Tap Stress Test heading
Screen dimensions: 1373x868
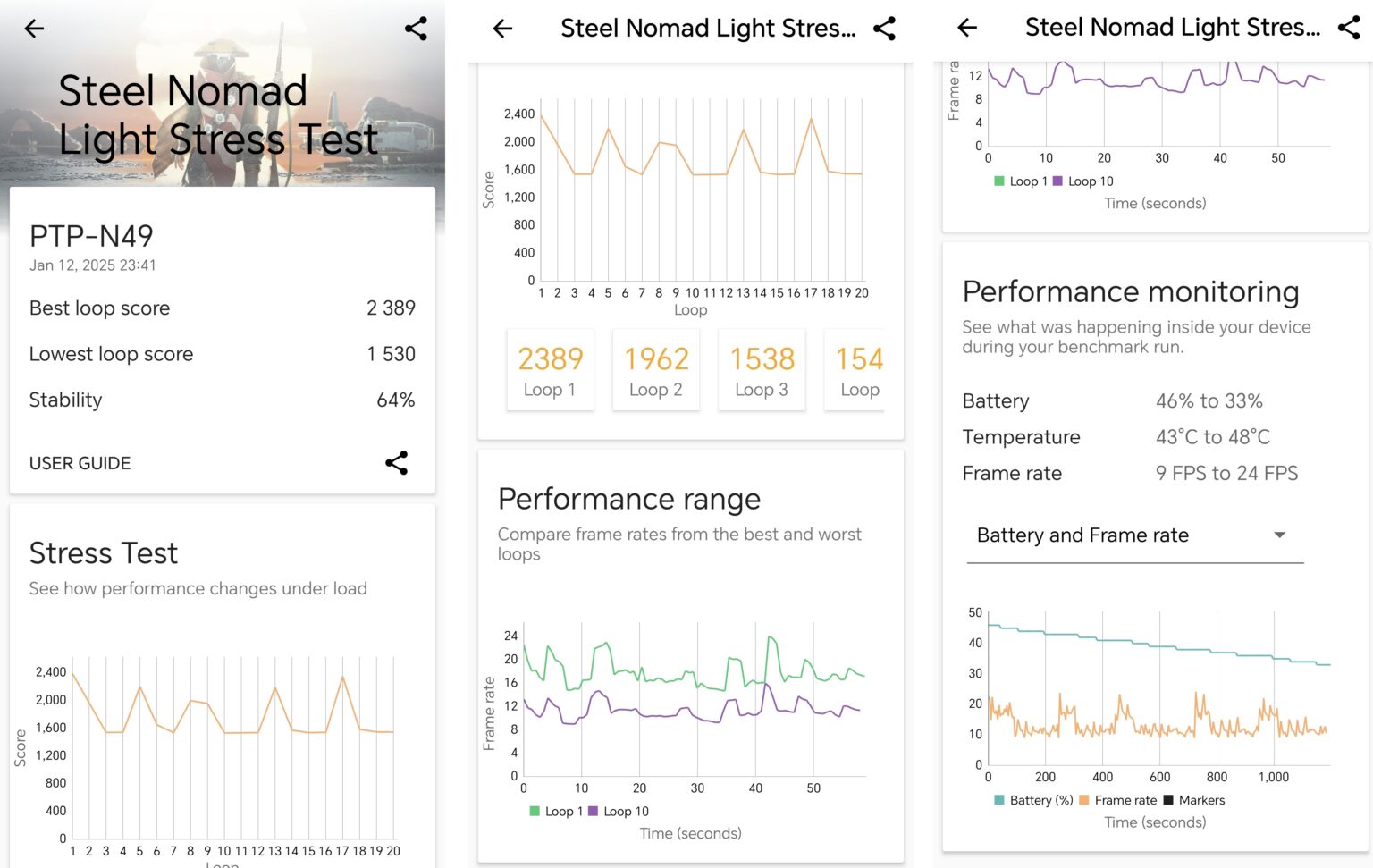[104, 553]
